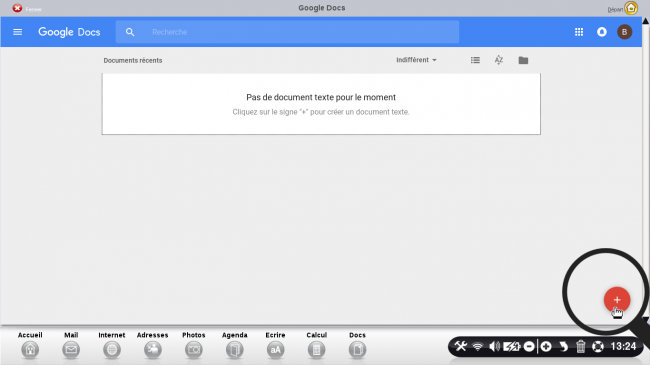650x365 pixels.
Task: Click the Fermer close button at top left
Action: click(x=27, y=8)
